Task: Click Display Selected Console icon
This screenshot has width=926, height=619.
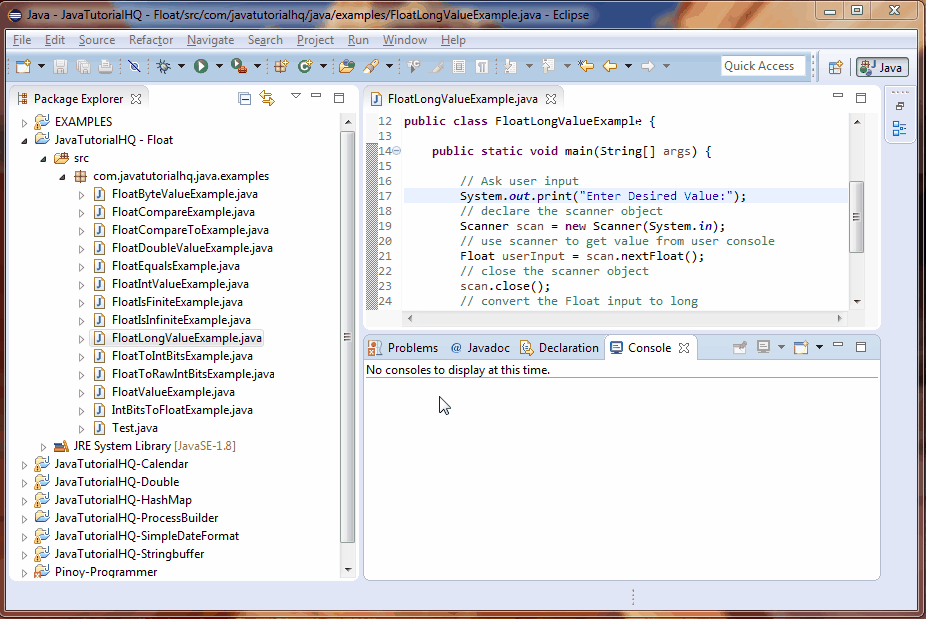Action: point(763,347)
